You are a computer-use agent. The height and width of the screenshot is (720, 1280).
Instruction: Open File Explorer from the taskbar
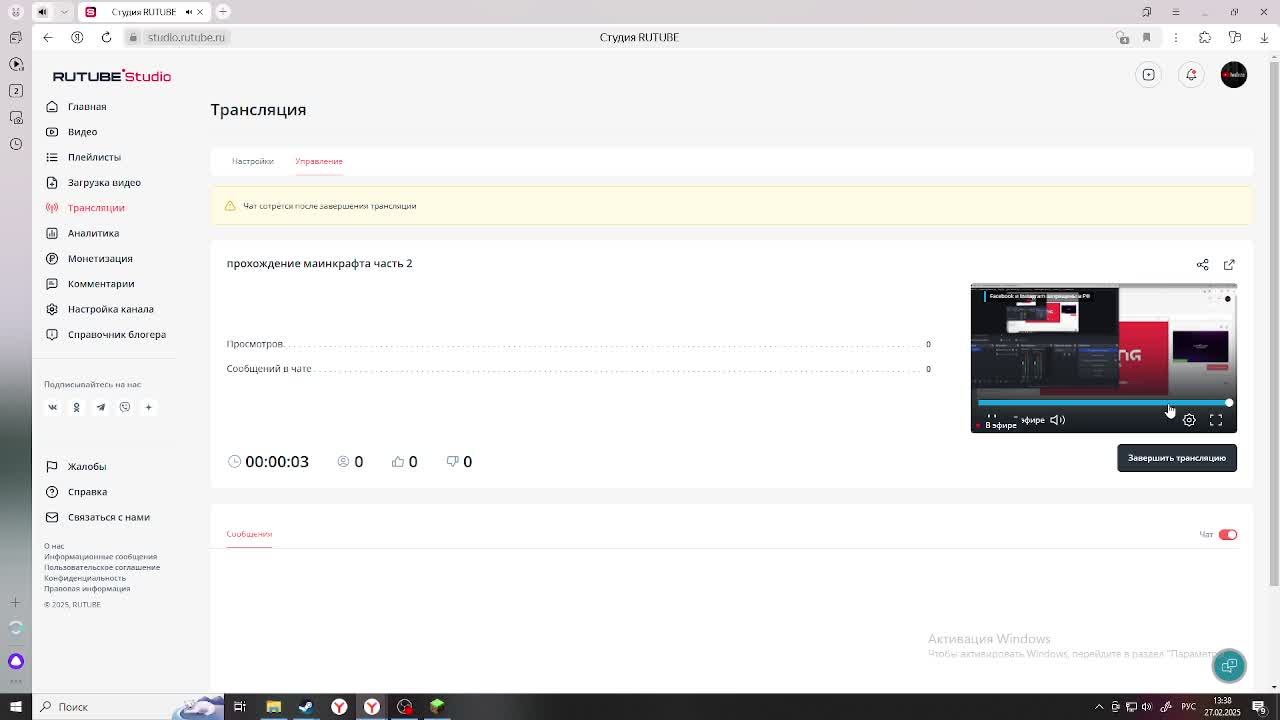273,707
